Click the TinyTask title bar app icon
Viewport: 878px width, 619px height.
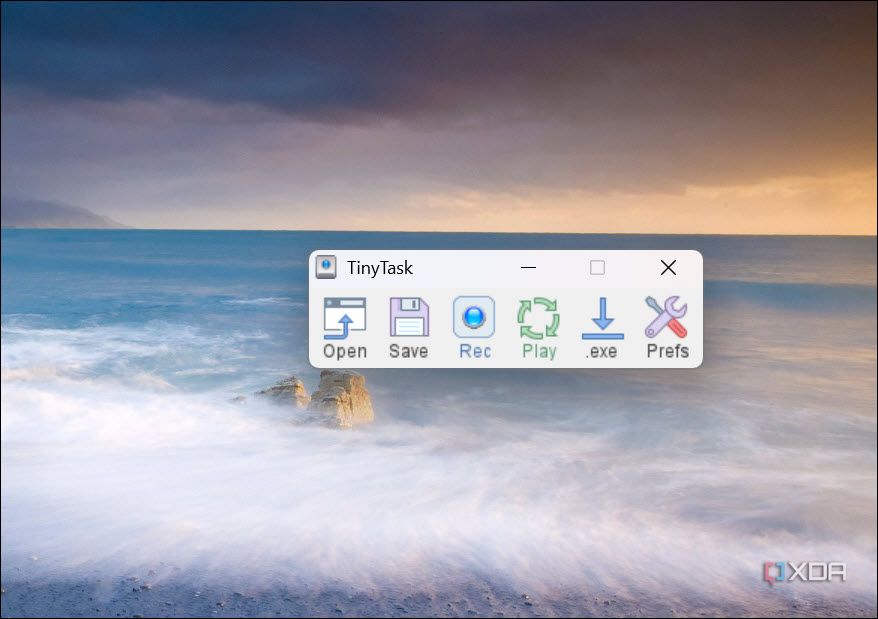[326, 267]
